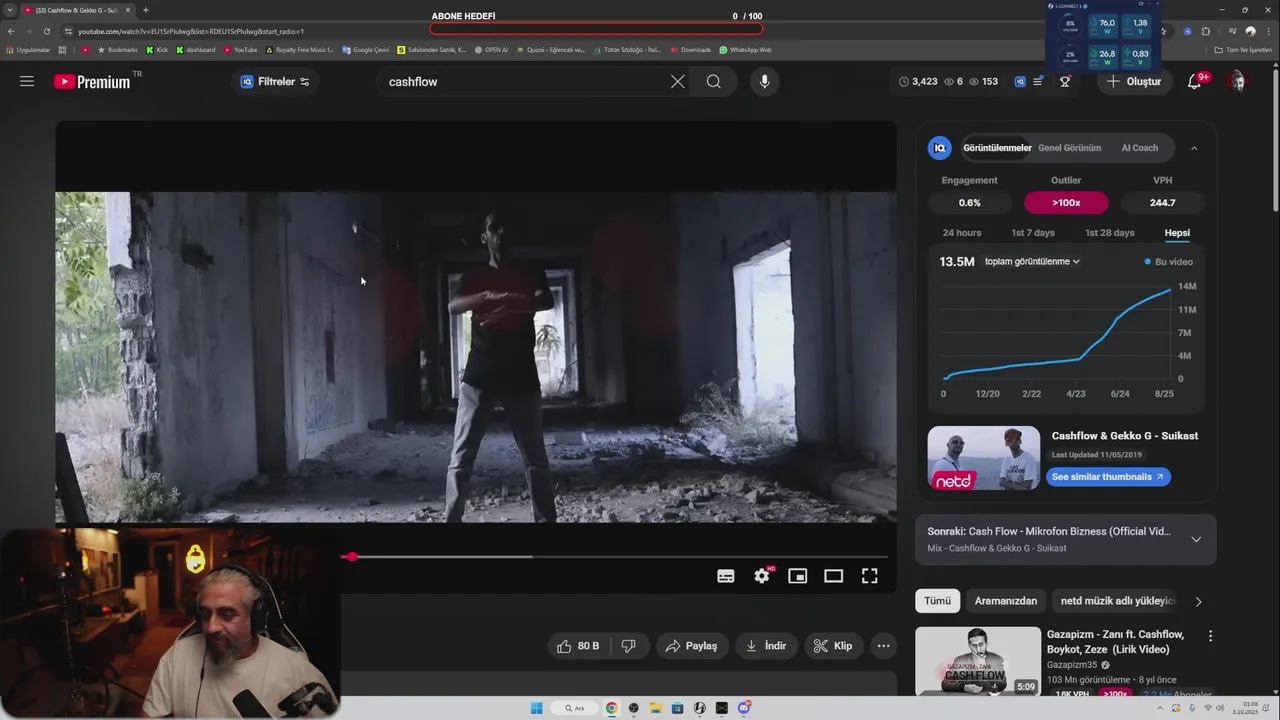Expand the Sonraki mix playlist panel
The width and height of the screenshot is (1280, 720).
pos(1196,540)
